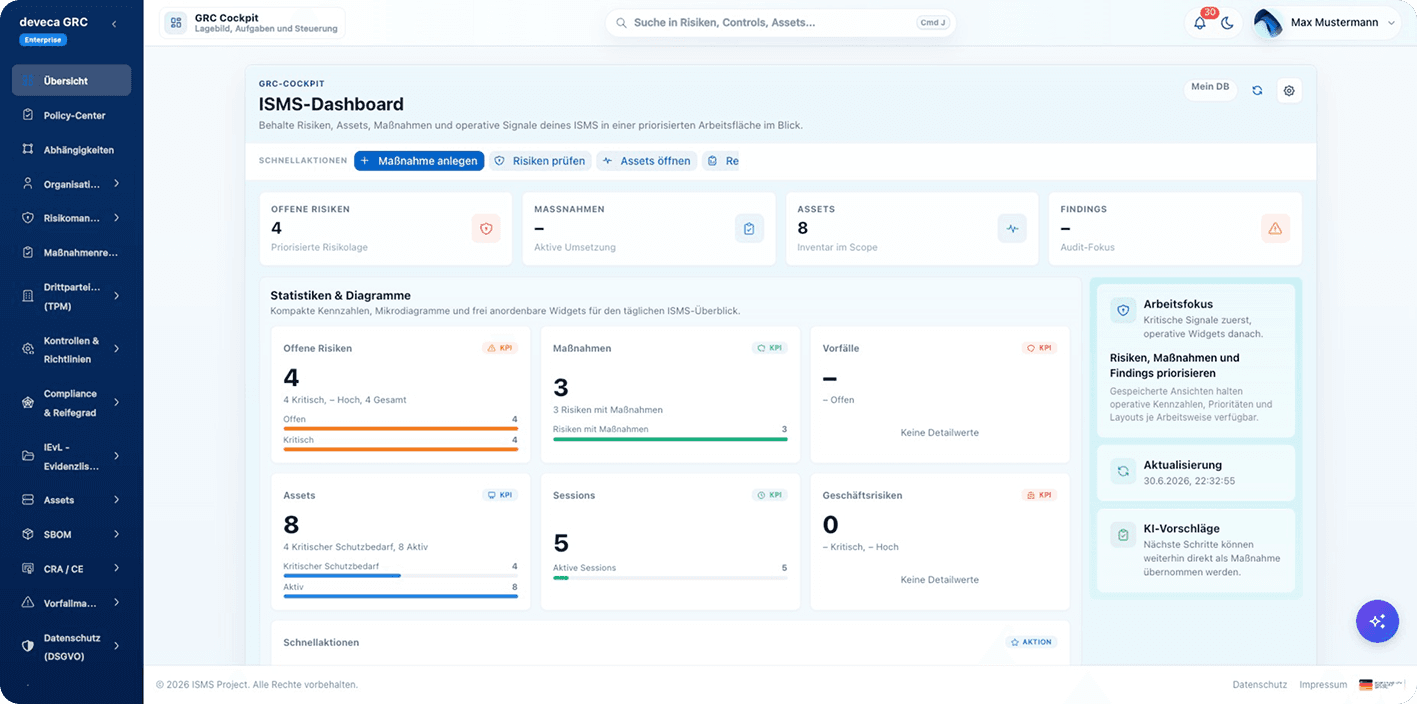1417x704 pixels.
Task: Click the Risikomanagement shield icon
Action: click(x=28, y=218)
